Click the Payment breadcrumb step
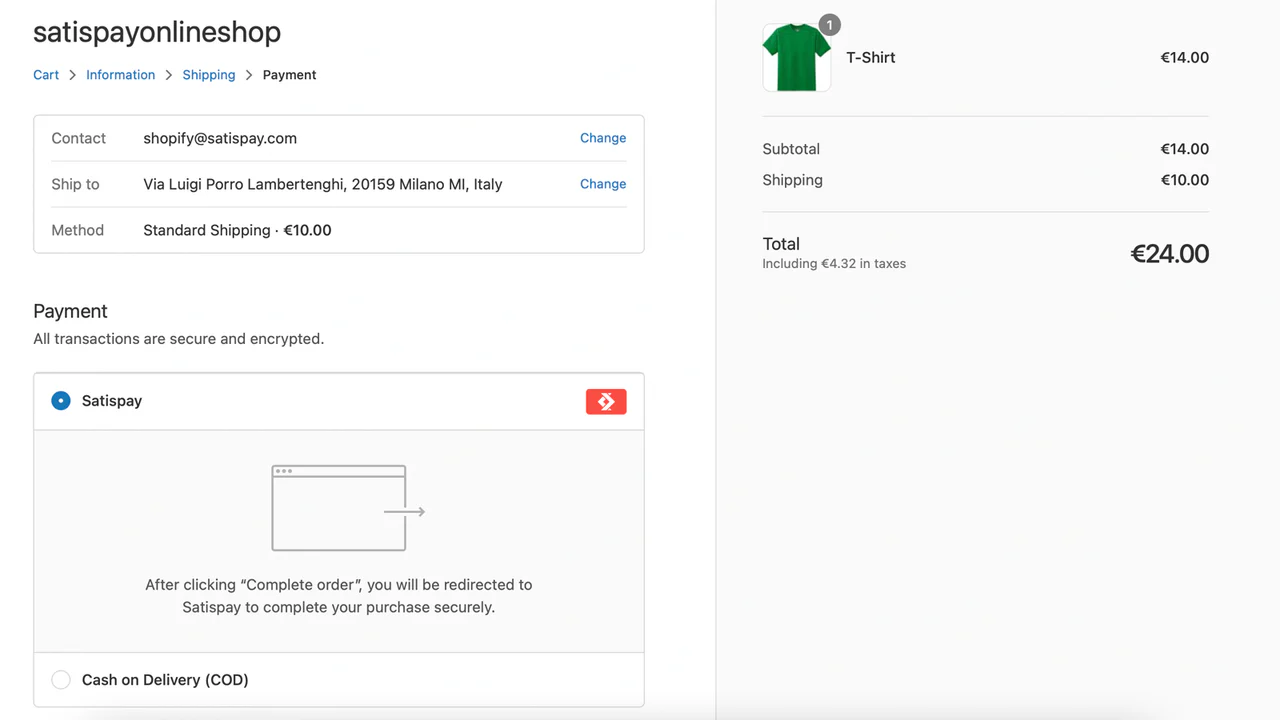 tap(290, 75)
